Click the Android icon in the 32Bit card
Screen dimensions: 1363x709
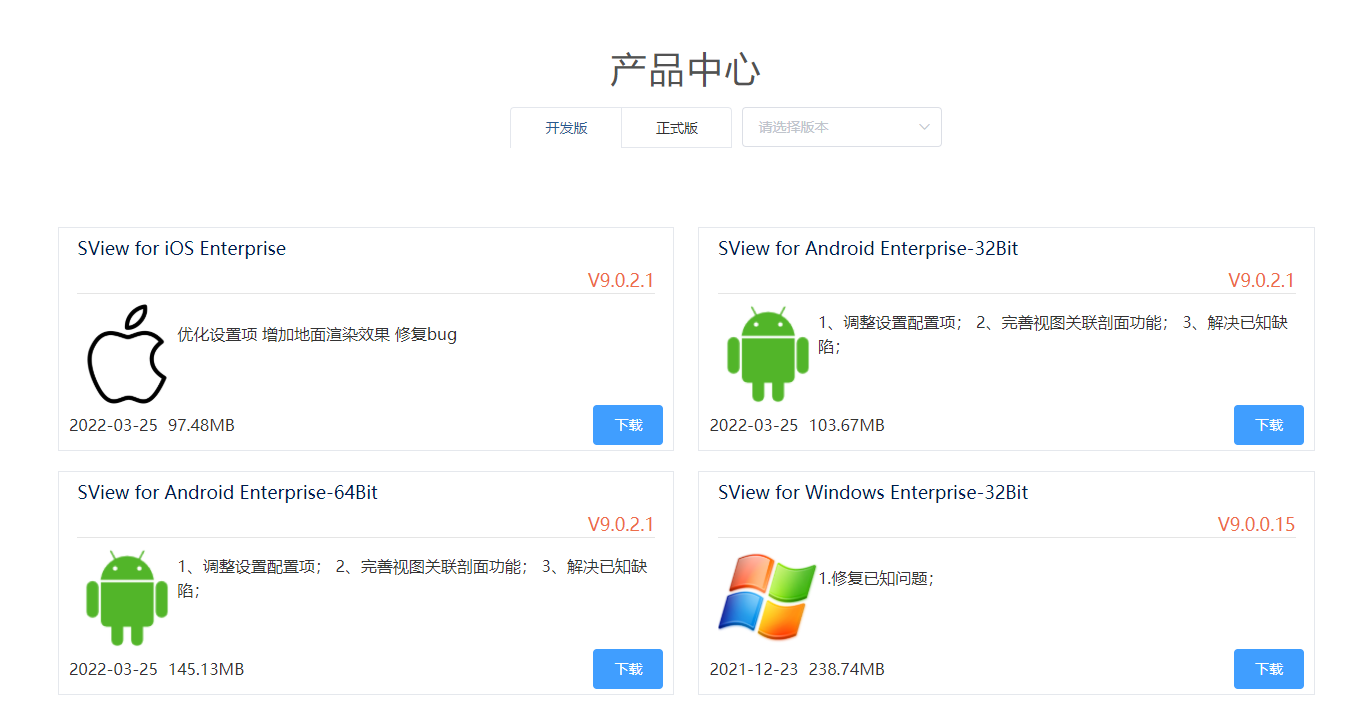click(x=767, y=354)
